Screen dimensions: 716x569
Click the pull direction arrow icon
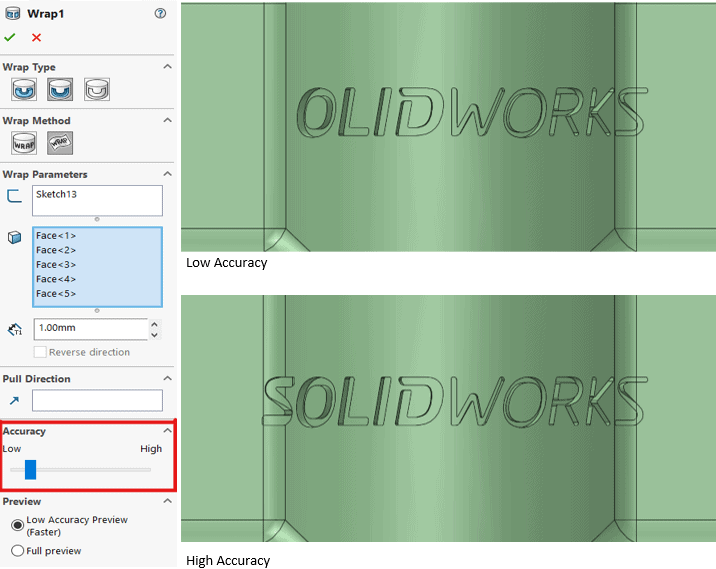point(14,400)
